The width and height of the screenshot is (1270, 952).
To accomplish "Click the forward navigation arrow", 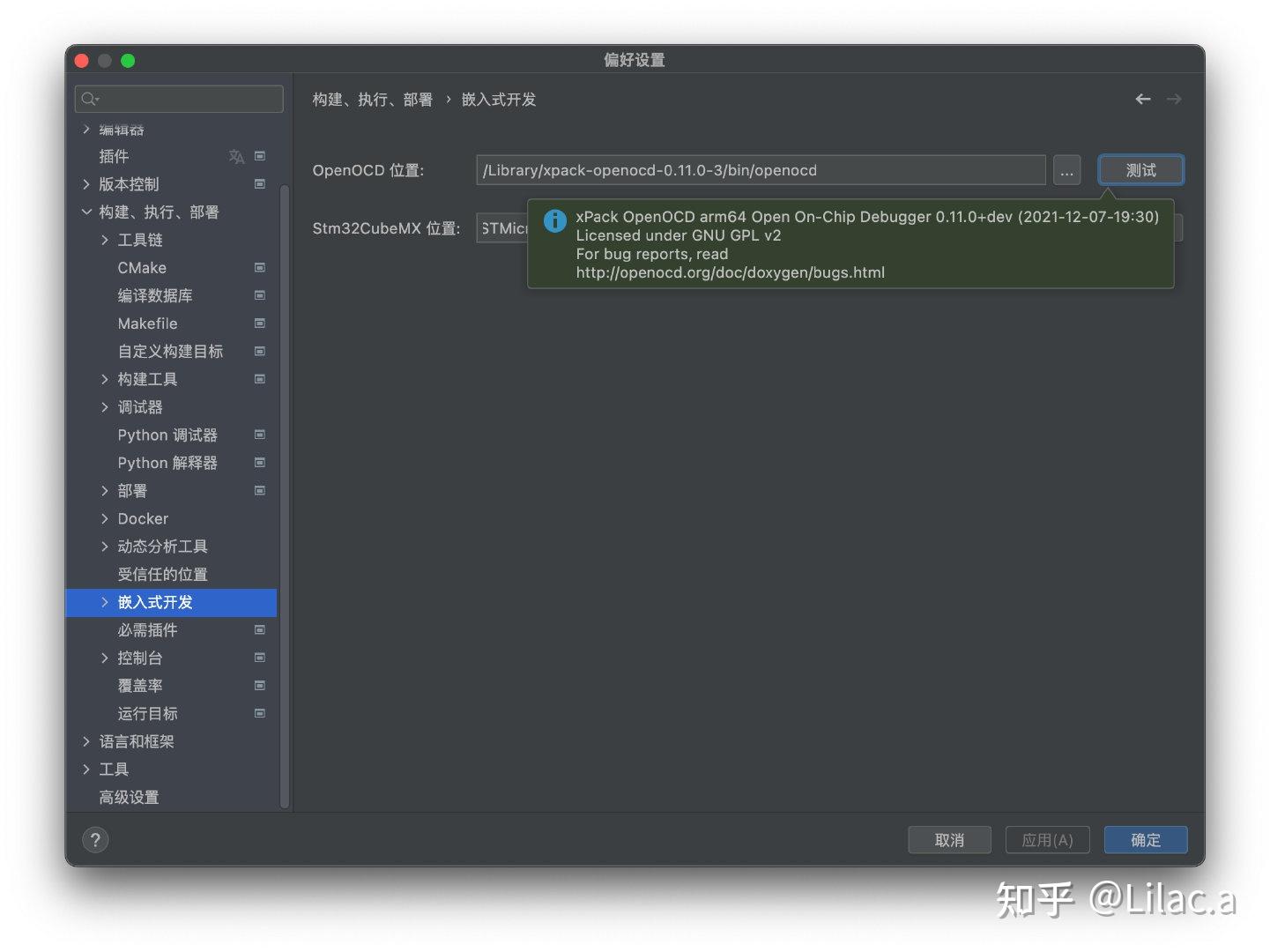I will 1174,99.
